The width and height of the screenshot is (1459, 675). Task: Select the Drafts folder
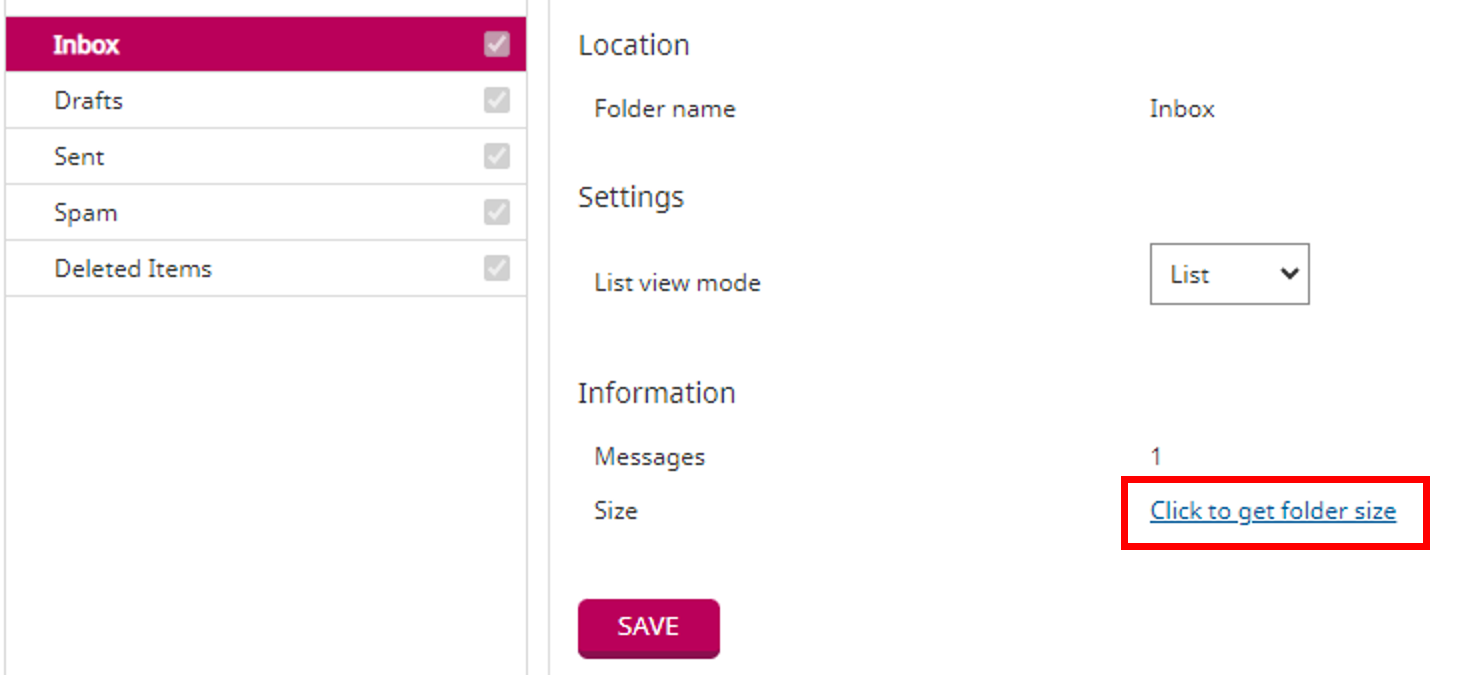(x=90, y=100)
